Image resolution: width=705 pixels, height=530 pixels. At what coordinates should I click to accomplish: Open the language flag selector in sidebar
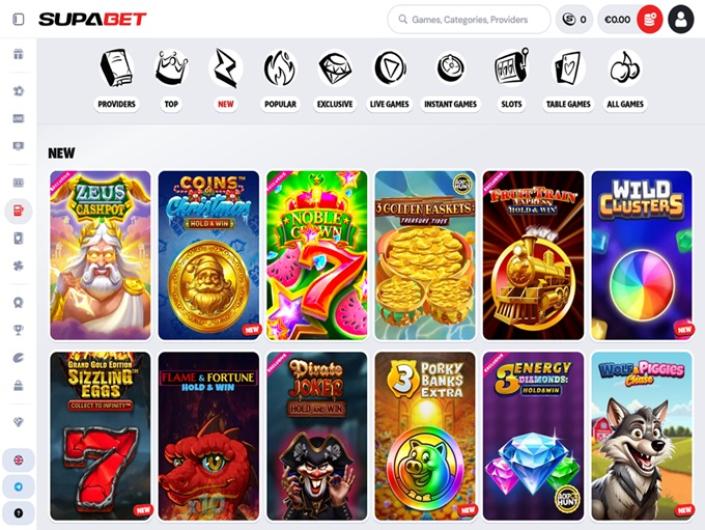(x=18, y=460)
